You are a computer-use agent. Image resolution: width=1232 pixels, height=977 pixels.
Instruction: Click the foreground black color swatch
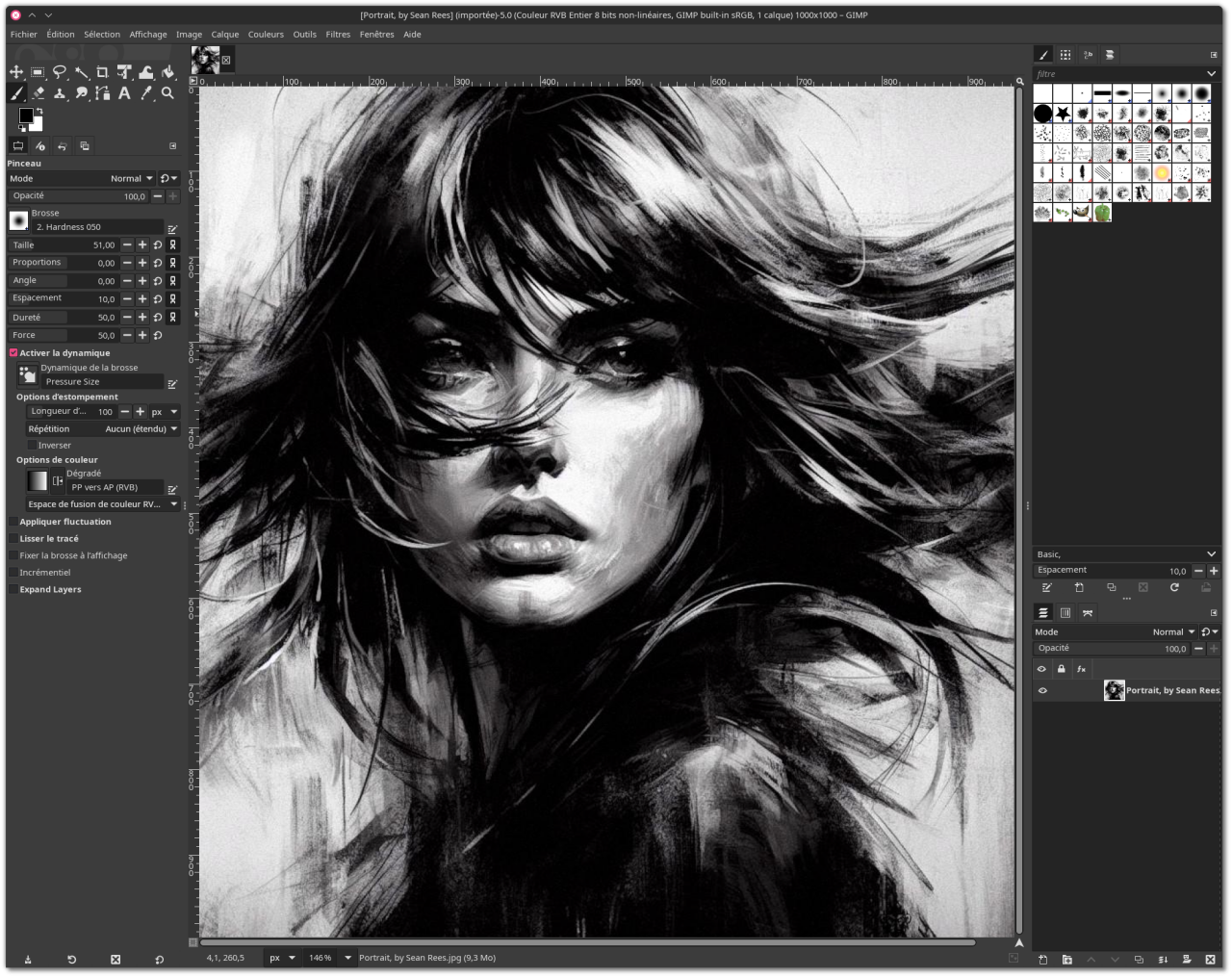[25, 115]
